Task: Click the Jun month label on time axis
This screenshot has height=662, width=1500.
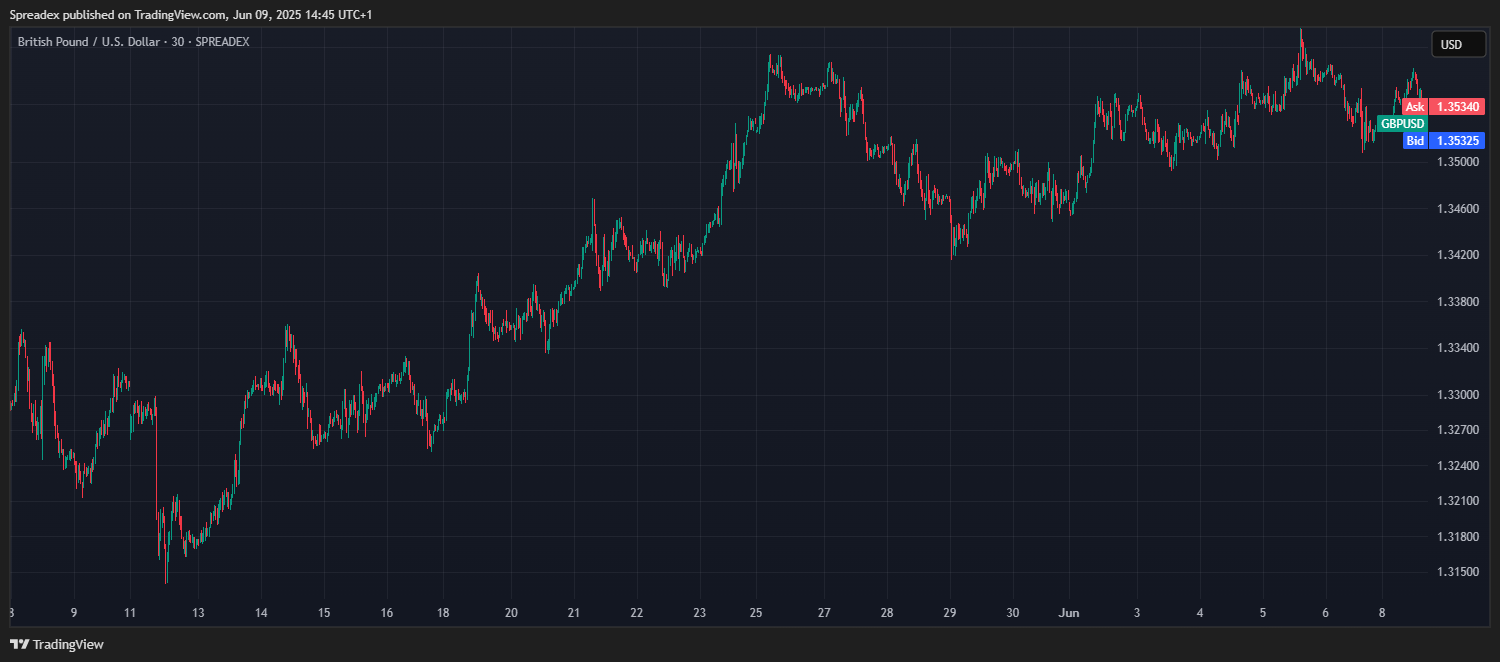Action: point(1068,613)
